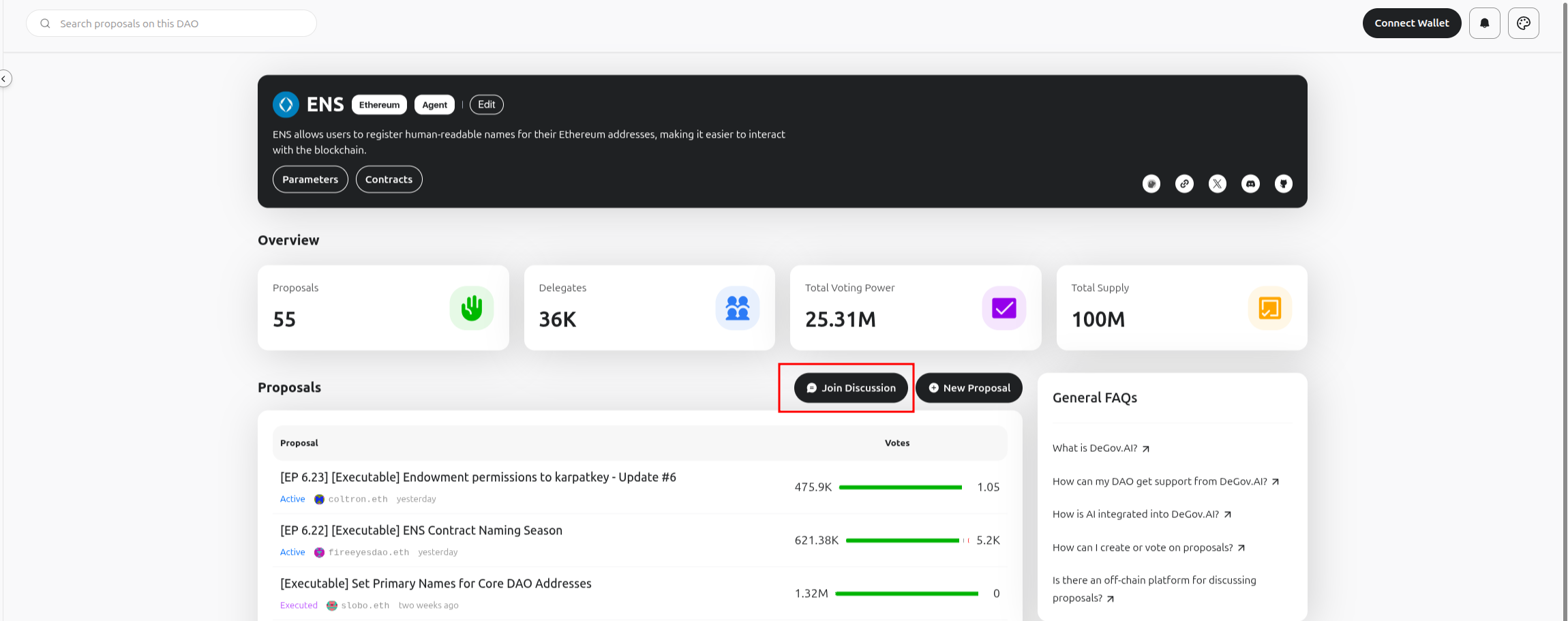Click the Connect Wallet button
This screenshot has height=621, width=1568.
pos(1411,23)
